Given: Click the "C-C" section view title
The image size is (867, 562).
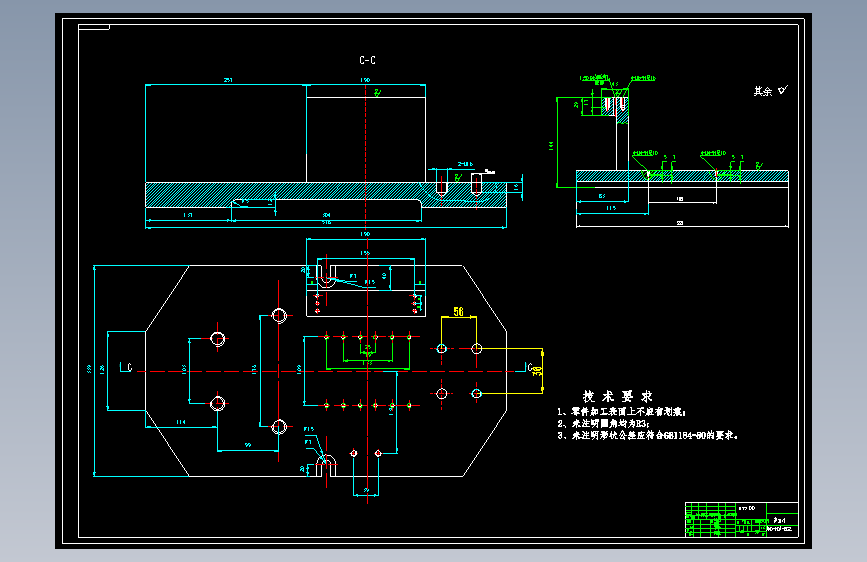Looking at the screenshot, I should coord(367,60).
